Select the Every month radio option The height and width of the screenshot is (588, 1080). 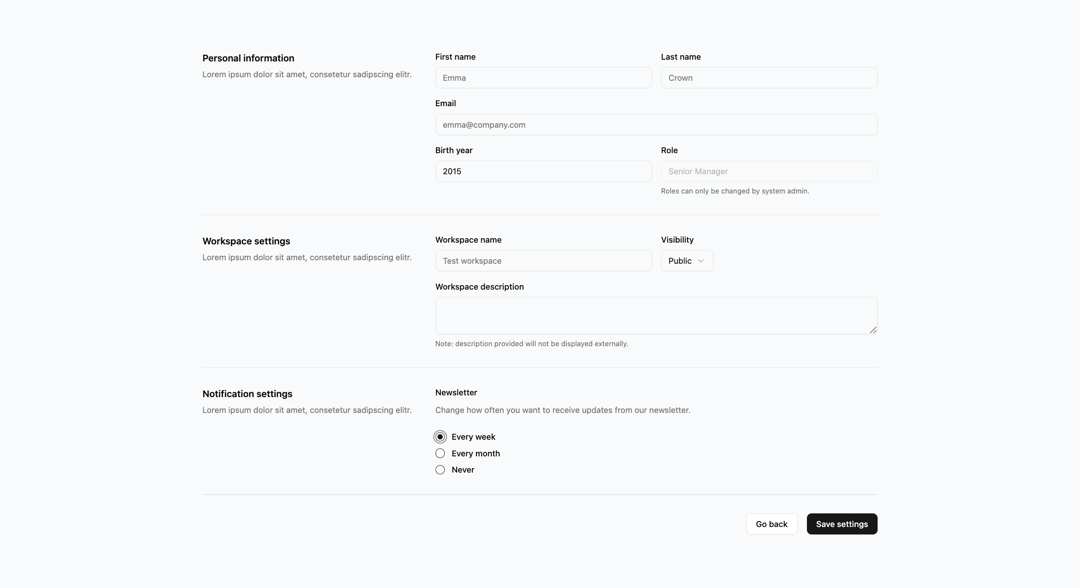(x=440, y=454)
